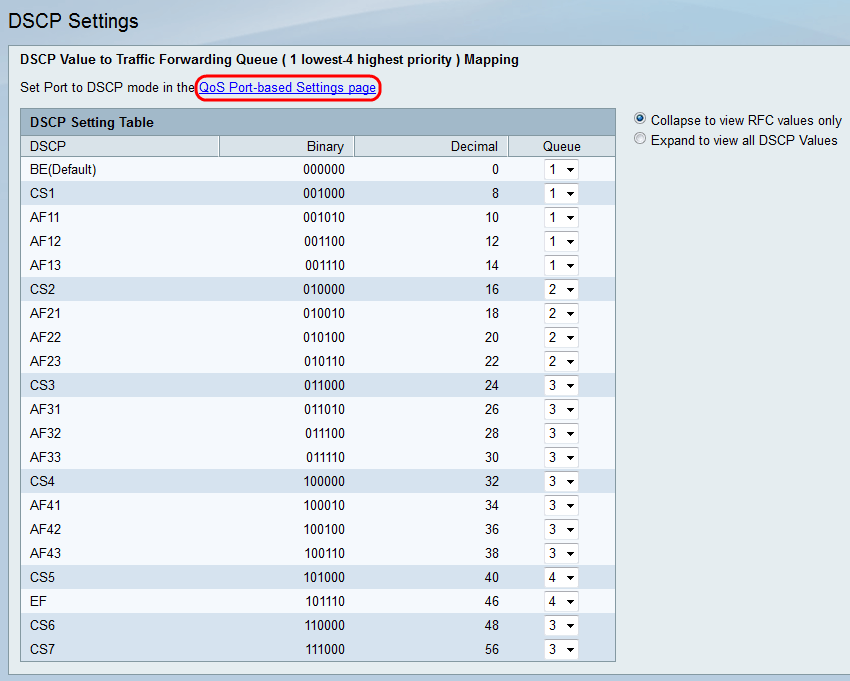Image resolution: width=850 pixels, height=681 pixels.
Task: Click the DSCP column header
Action: (x=120, y=146)
